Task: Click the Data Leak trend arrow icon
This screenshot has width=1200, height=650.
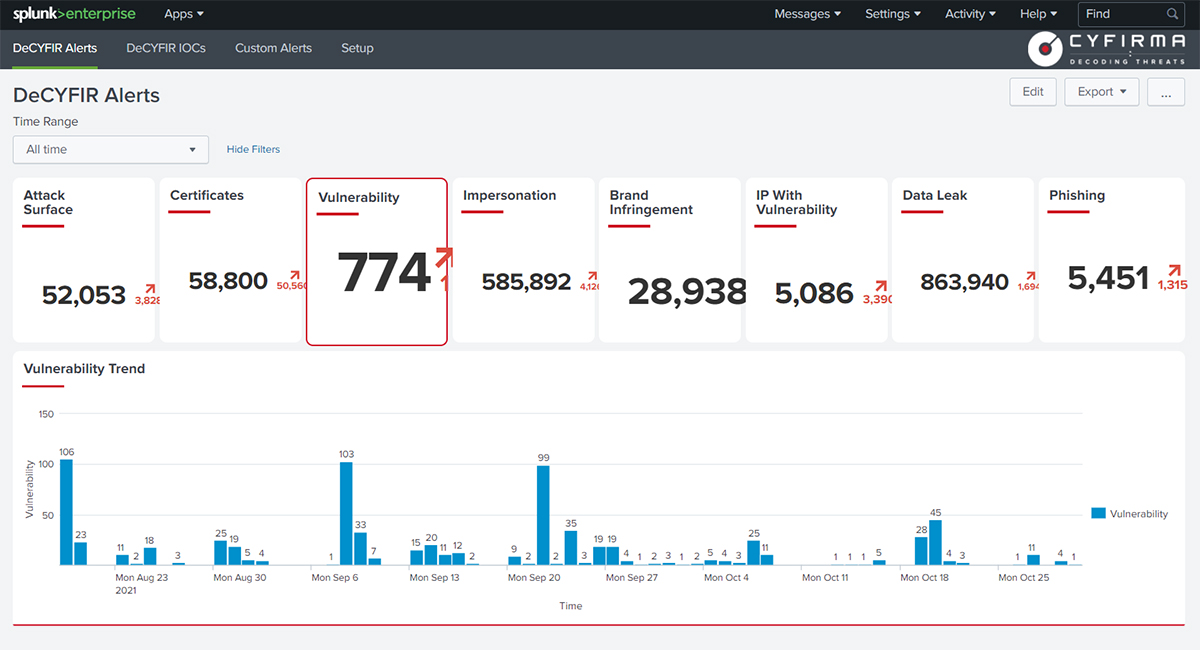Action: pos(1030,276)
